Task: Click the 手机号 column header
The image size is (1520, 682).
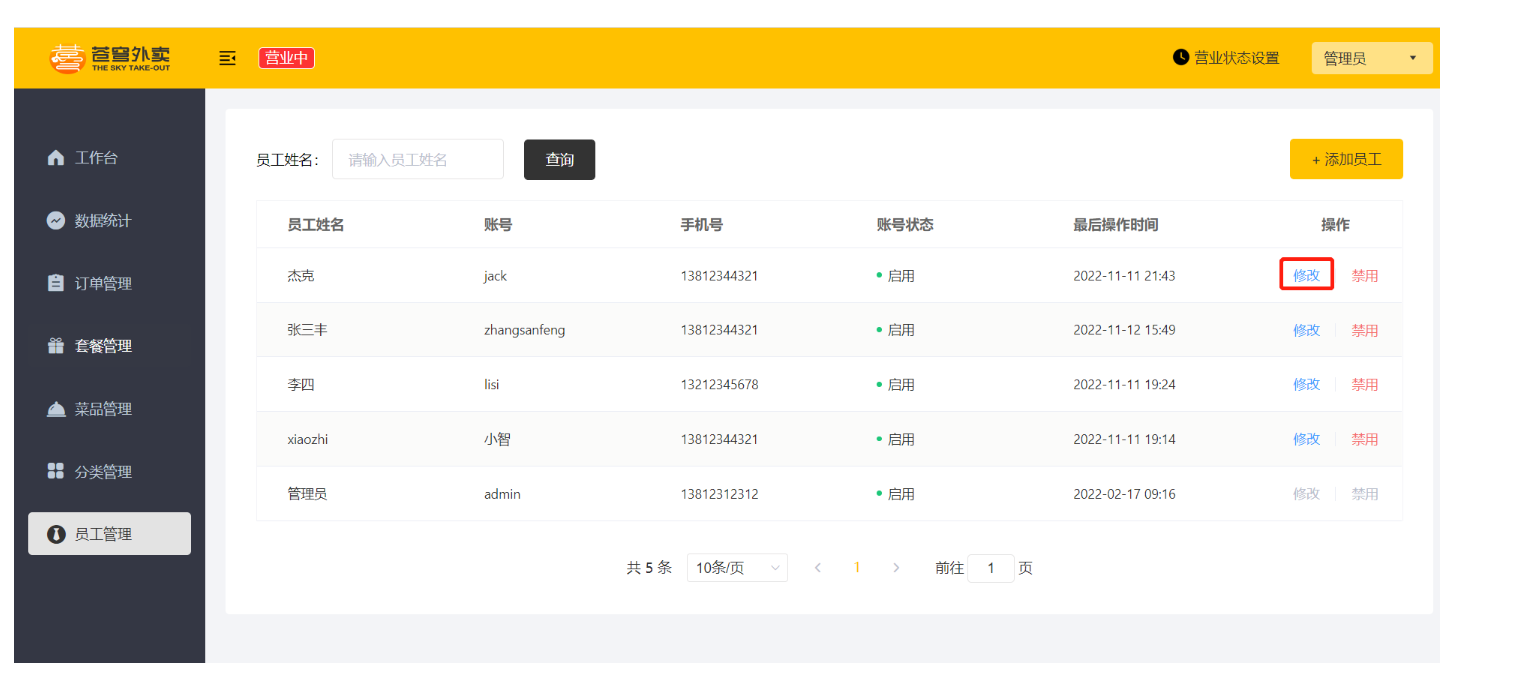Action: 702,225
